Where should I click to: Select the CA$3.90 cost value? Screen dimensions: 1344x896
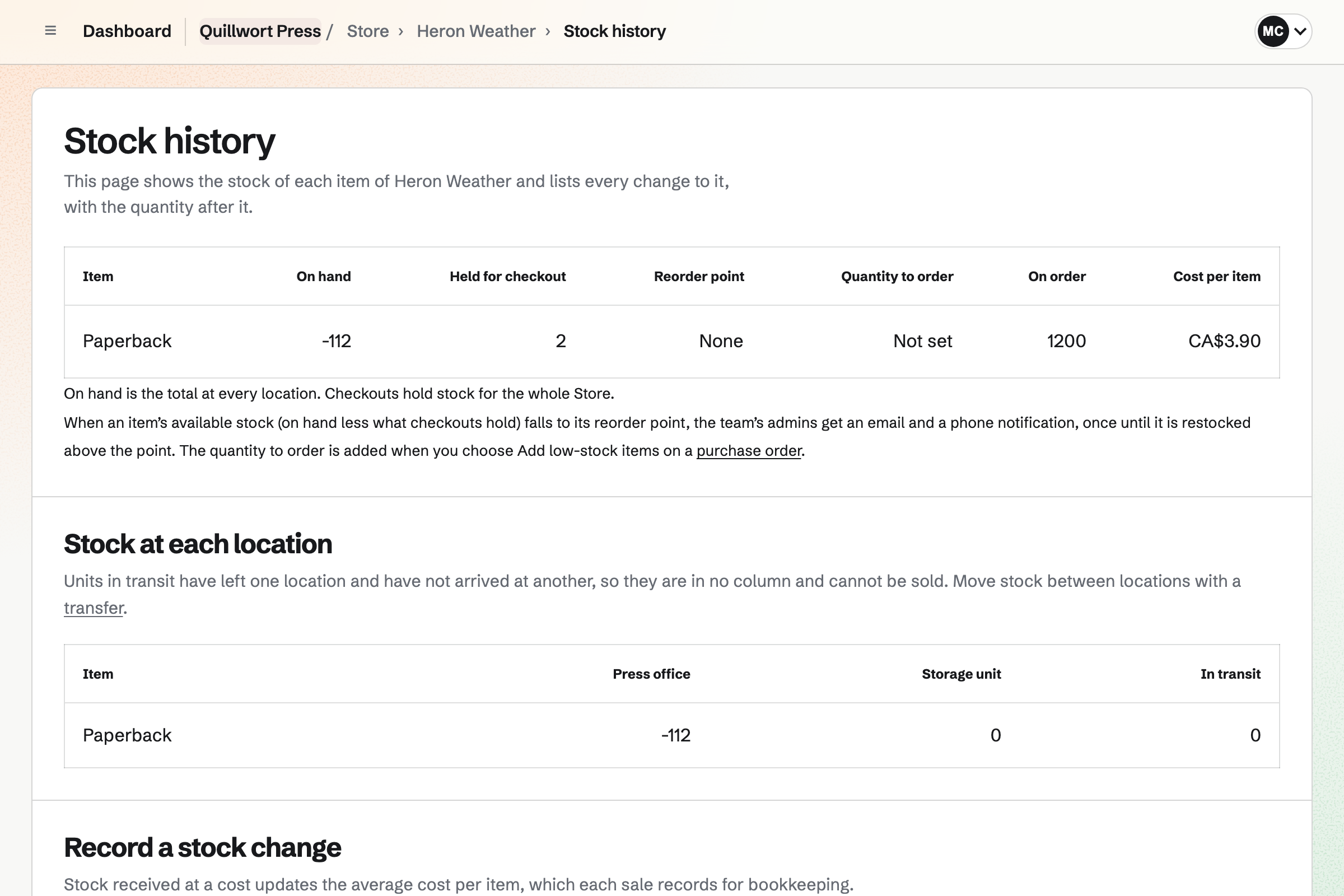point(1224,341)
